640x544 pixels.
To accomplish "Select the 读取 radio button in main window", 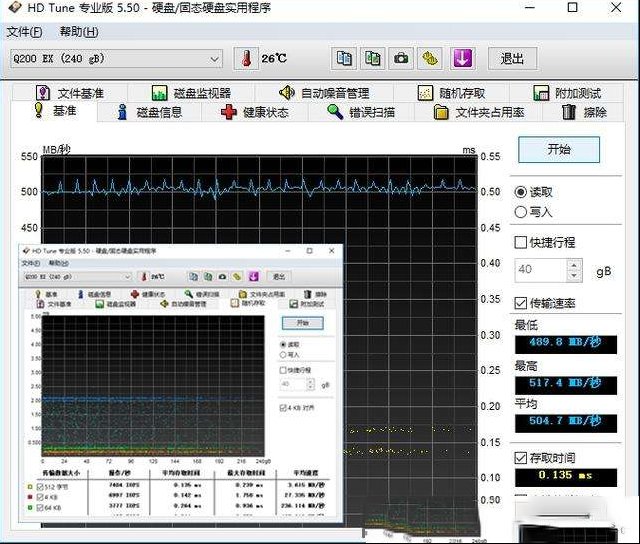I will (x=520, y=192).
